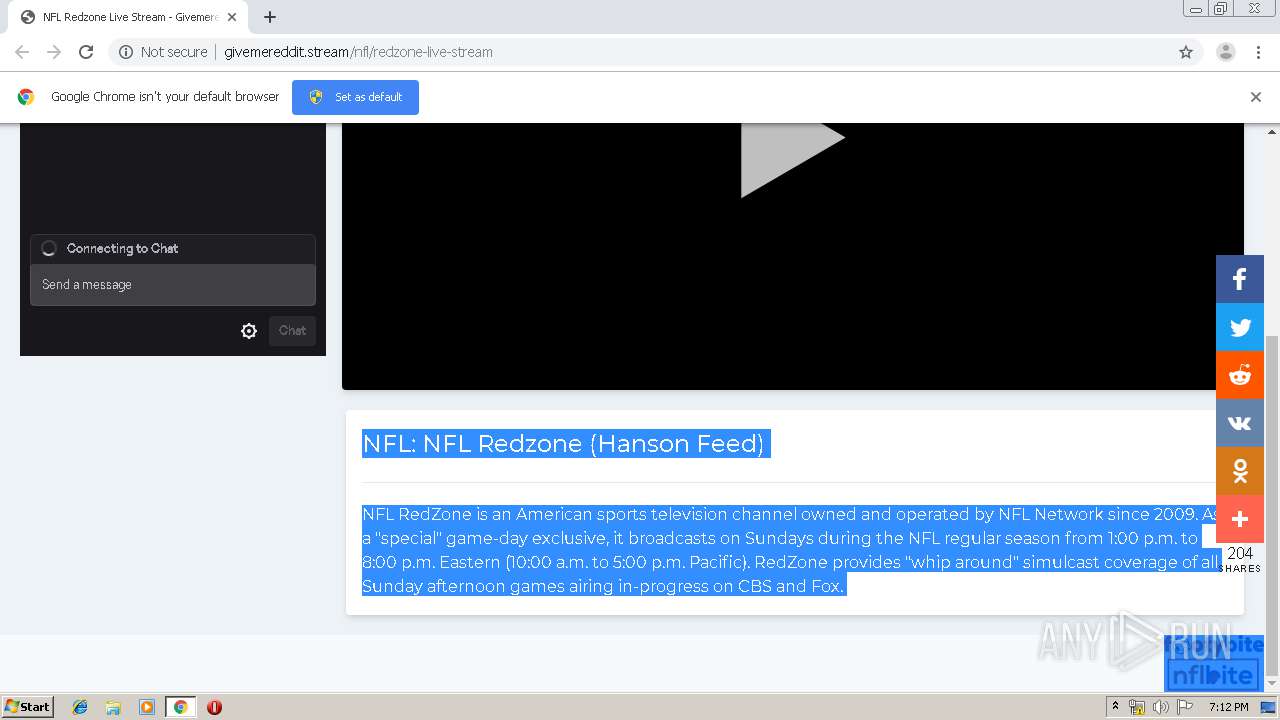
Task: View Not secure site information
Action: (163, 52)
